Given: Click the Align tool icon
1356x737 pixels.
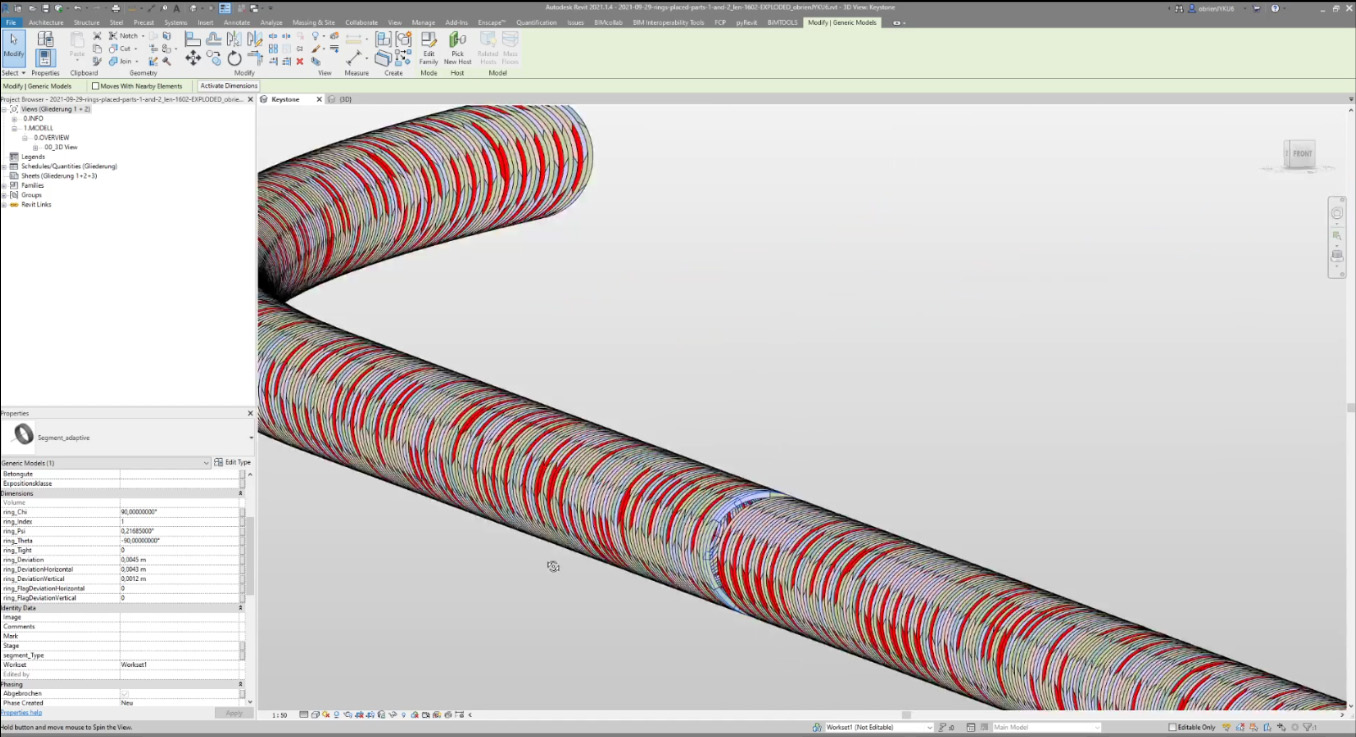Looking at the screenshot, I should [193, 38].
